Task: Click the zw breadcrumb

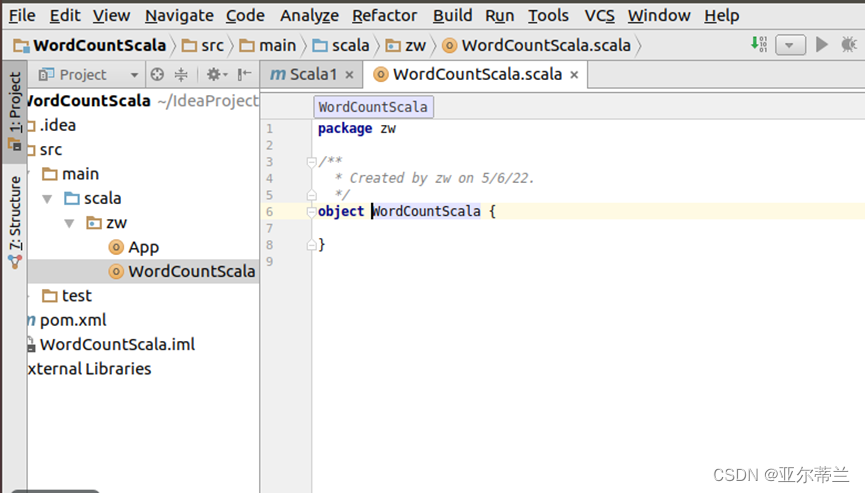Action: (405, 45)
